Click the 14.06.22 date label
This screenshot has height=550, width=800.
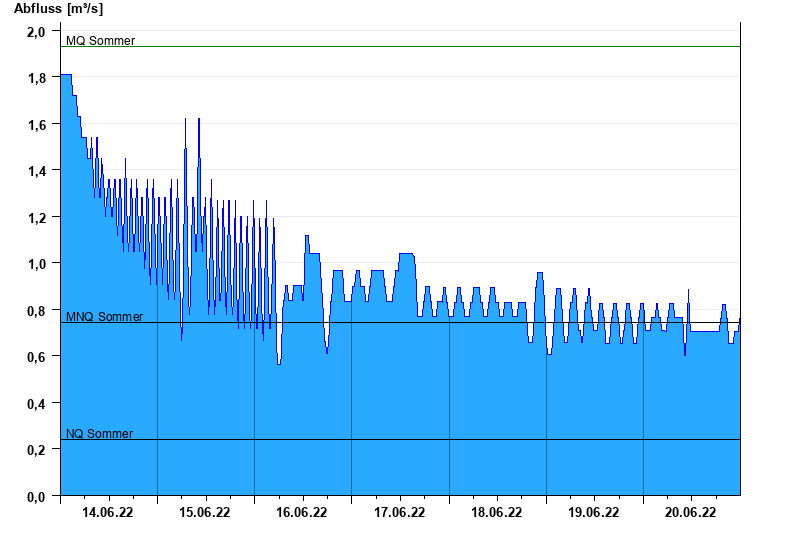pos(108,512)
